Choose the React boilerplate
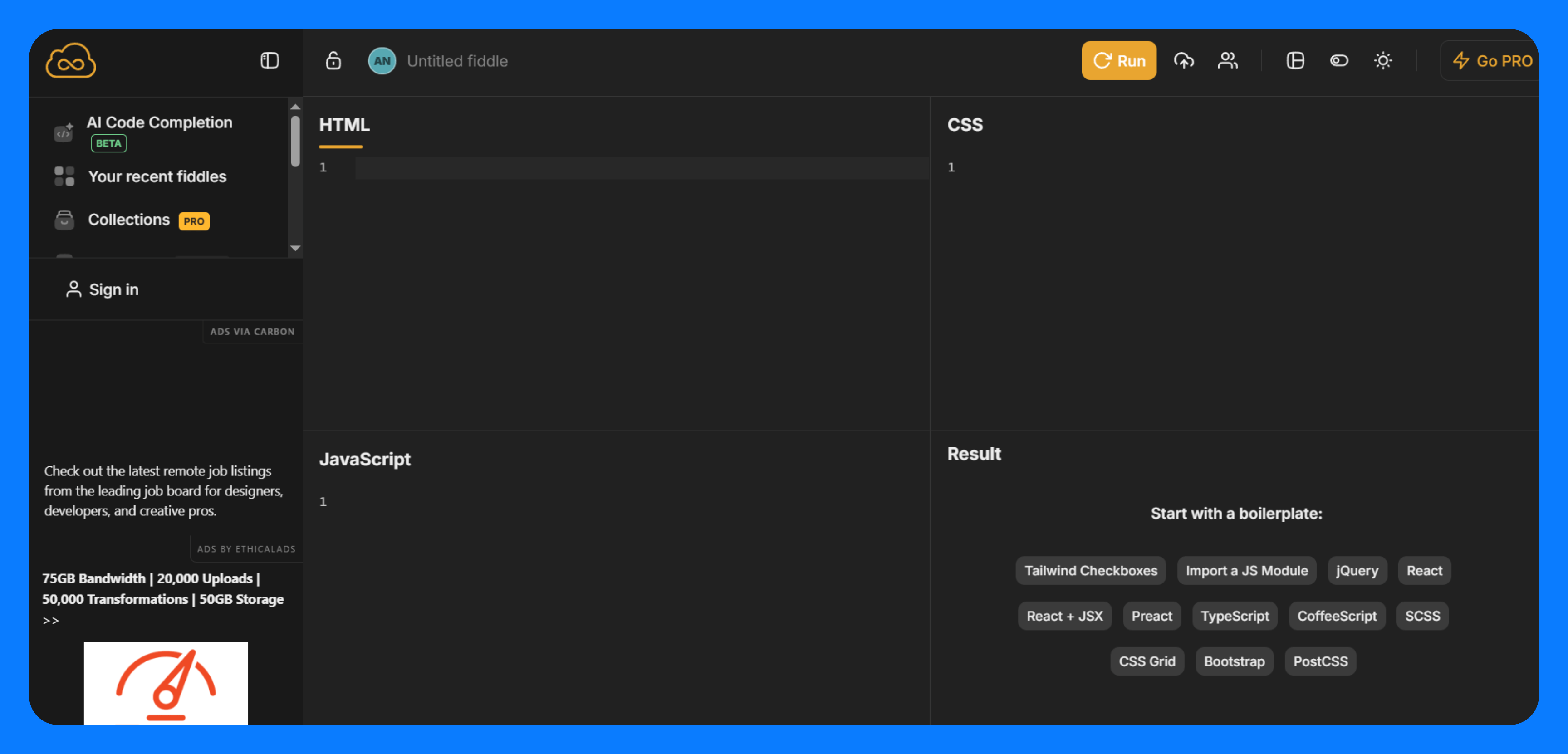1568x754 pixels. pos(1424,570)
